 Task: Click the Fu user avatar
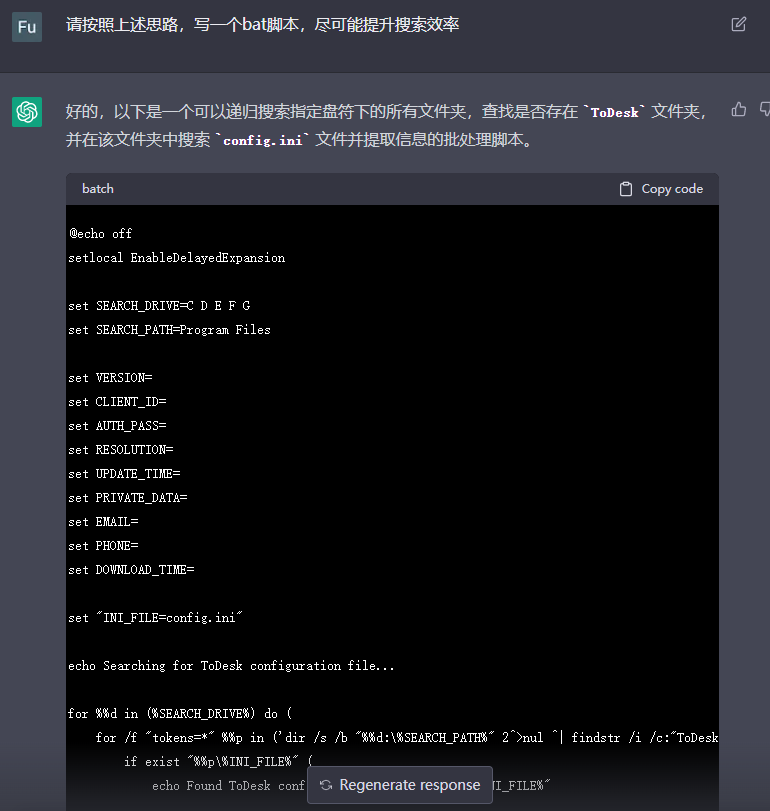27,27
